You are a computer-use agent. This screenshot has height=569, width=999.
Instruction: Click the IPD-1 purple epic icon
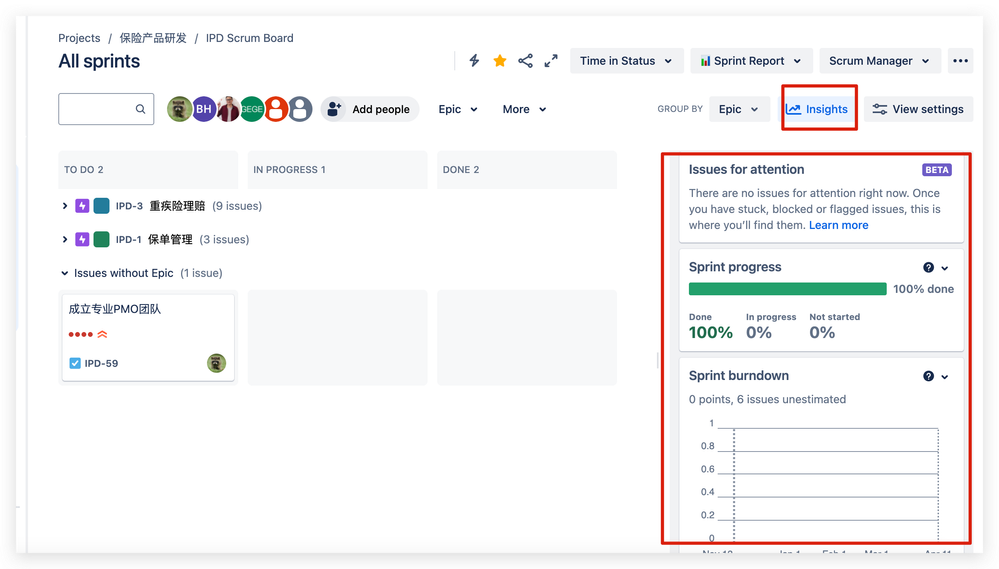coord(82,240)
